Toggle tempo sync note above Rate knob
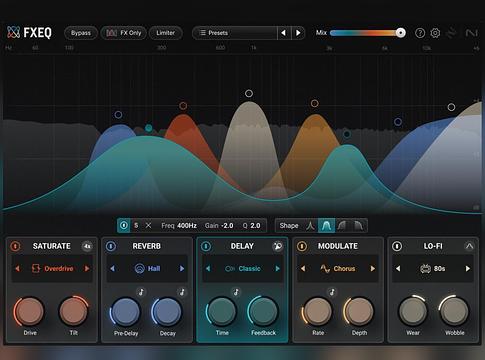The width and height of the screenshot is (485, 360). point(332,292)
